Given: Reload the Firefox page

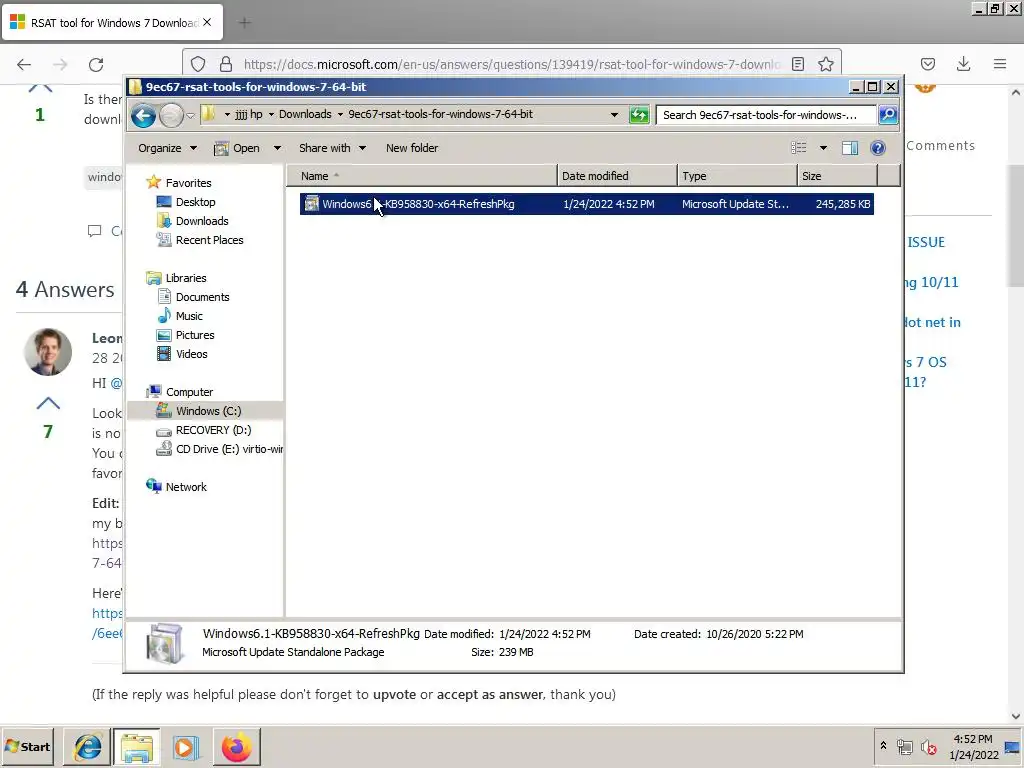Looking at the screenshot, I should [96, 64].
